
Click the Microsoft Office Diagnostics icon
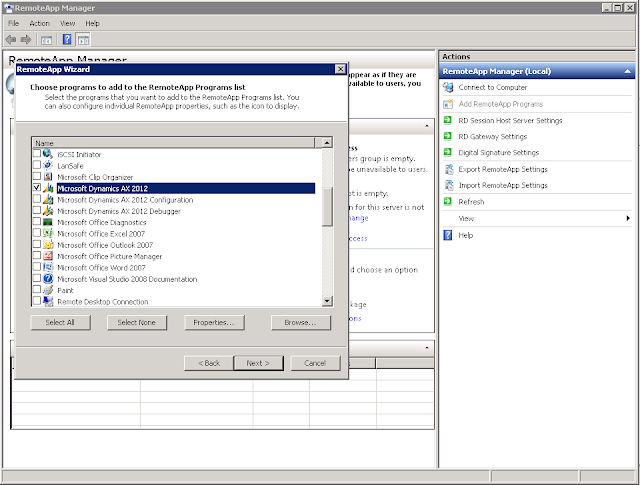[x=48, y=222]
